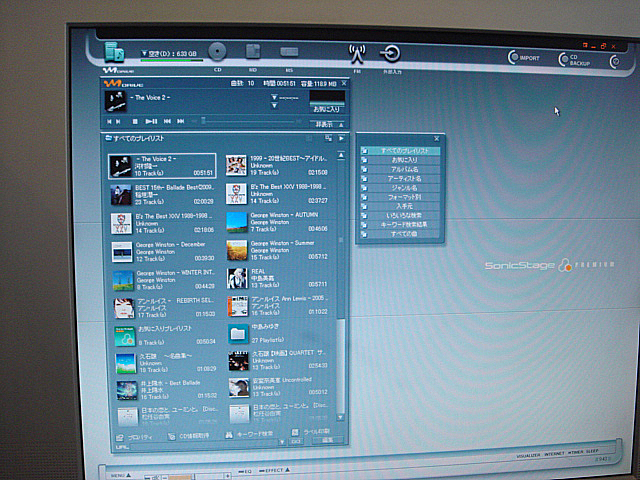Click the next folder skip button

pyautogui.click(x=118, y=121)
